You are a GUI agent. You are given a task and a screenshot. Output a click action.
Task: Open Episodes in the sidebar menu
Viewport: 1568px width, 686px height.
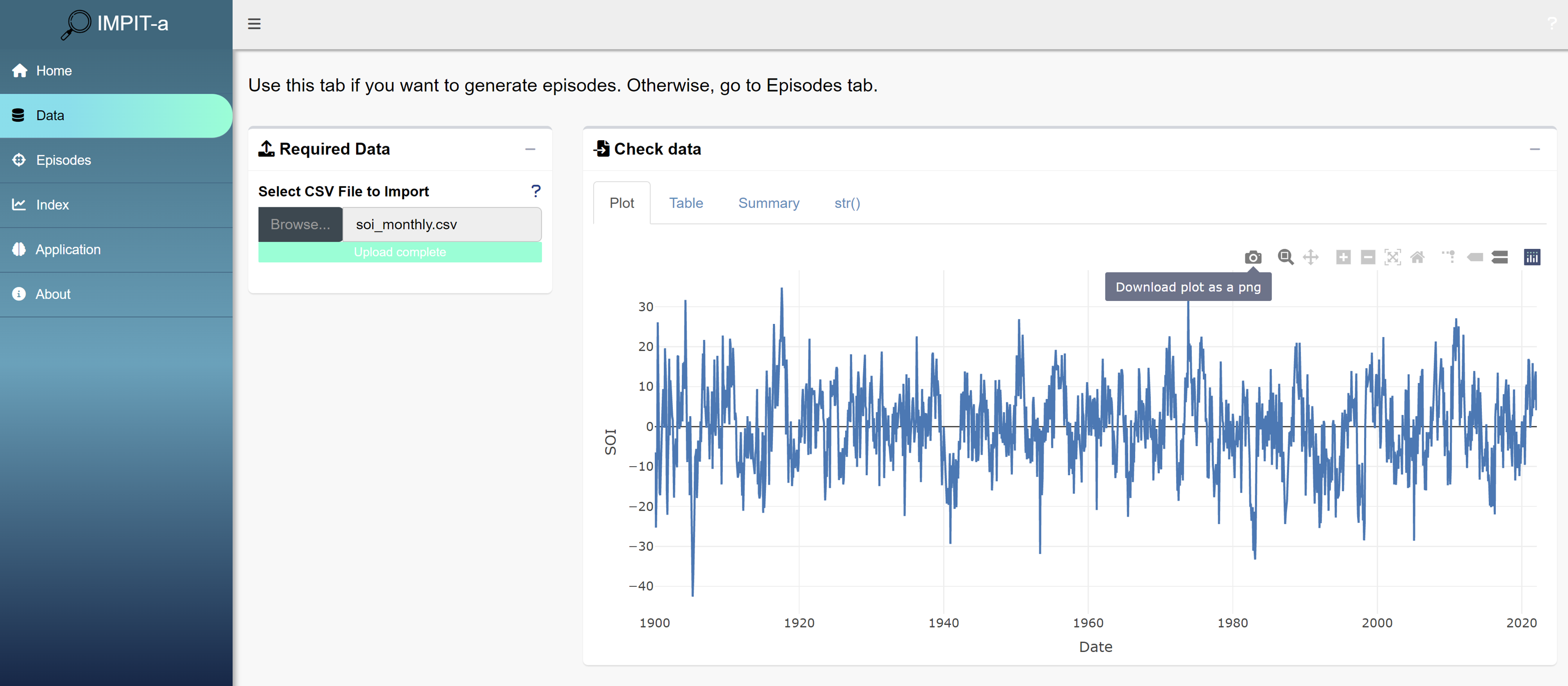[63, 160]
